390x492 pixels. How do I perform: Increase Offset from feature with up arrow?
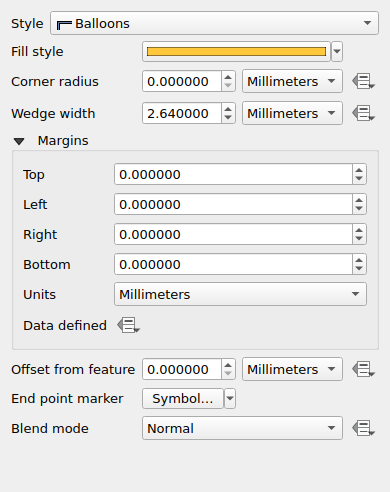point(228,365)
